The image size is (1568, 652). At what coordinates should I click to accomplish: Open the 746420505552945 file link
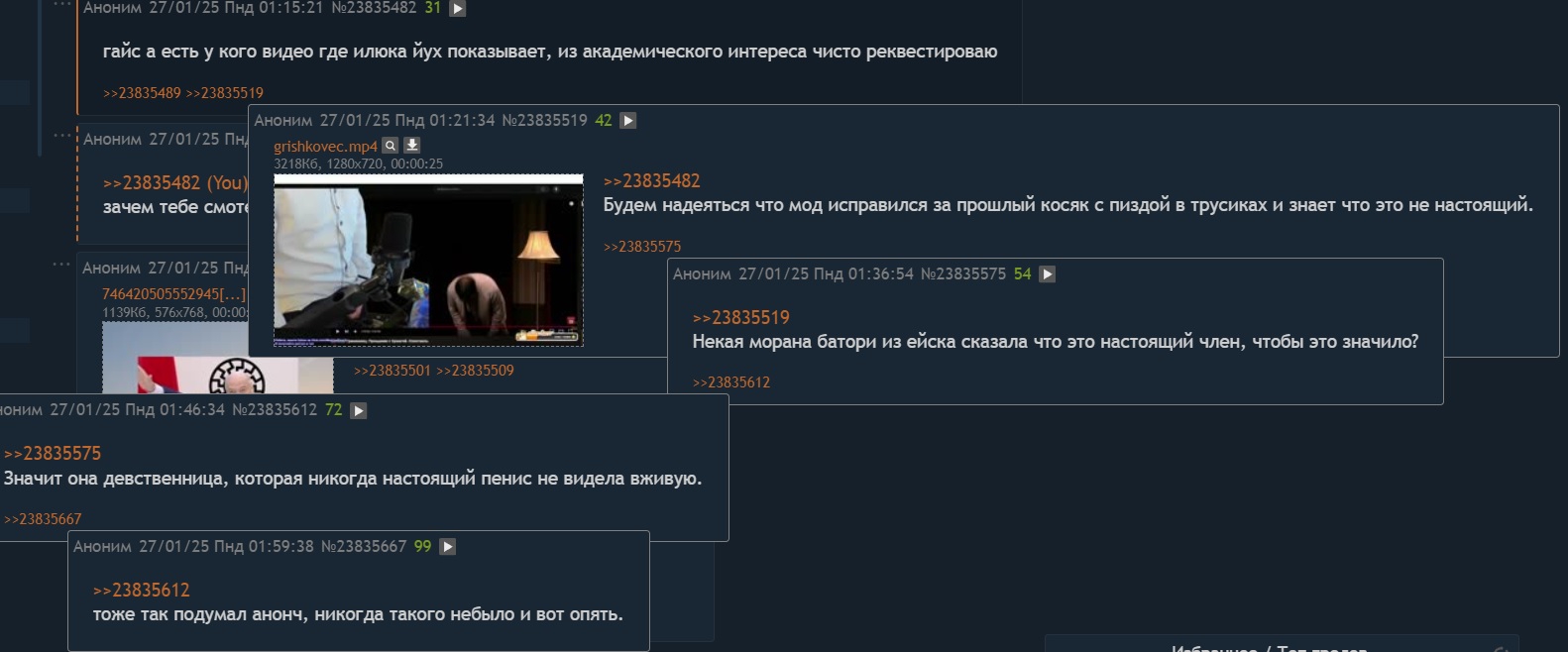(x=174, y=294)
